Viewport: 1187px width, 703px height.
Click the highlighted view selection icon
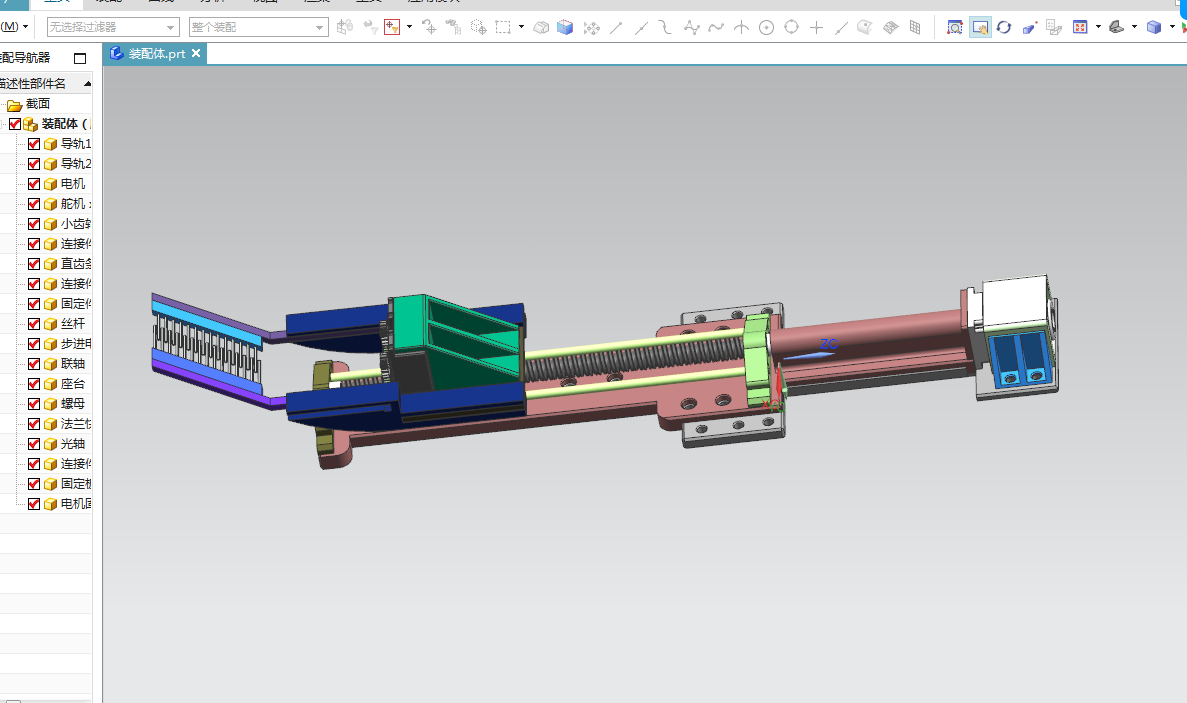tap(980, 27)
